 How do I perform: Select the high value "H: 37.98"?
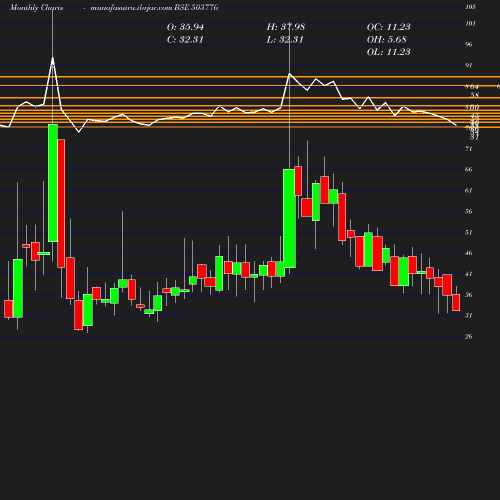coord(286,27)
